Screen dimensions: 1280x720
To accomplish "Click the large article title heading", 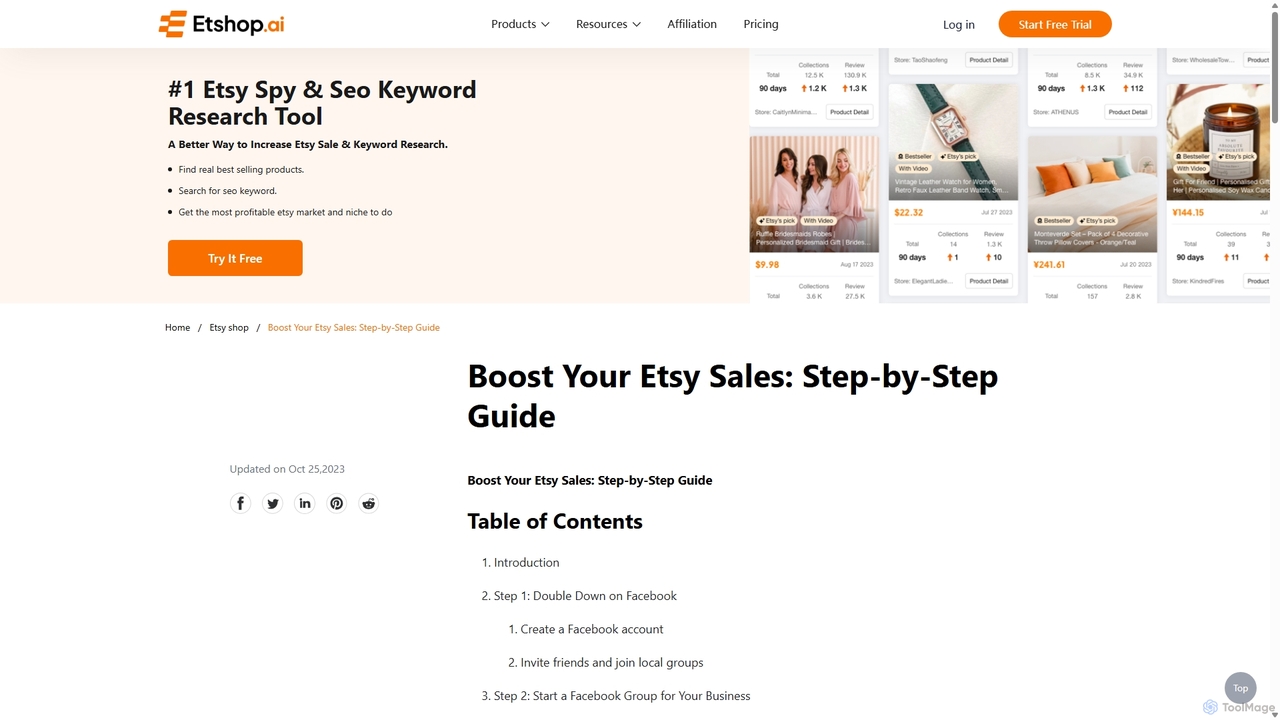I will pyautogui.click(x=733, y=395).
